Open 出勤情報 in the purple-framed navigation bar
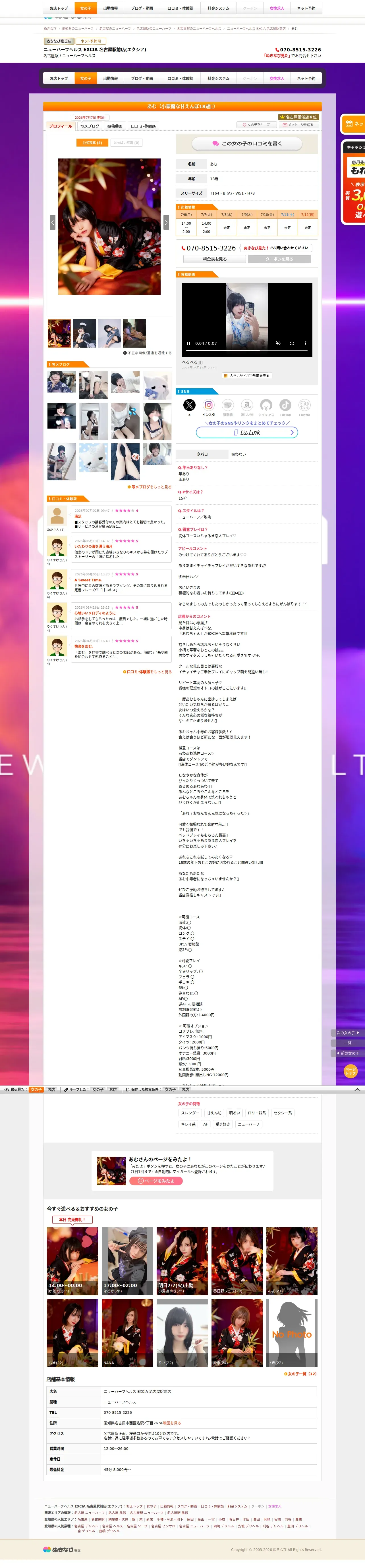 (110, 78)
